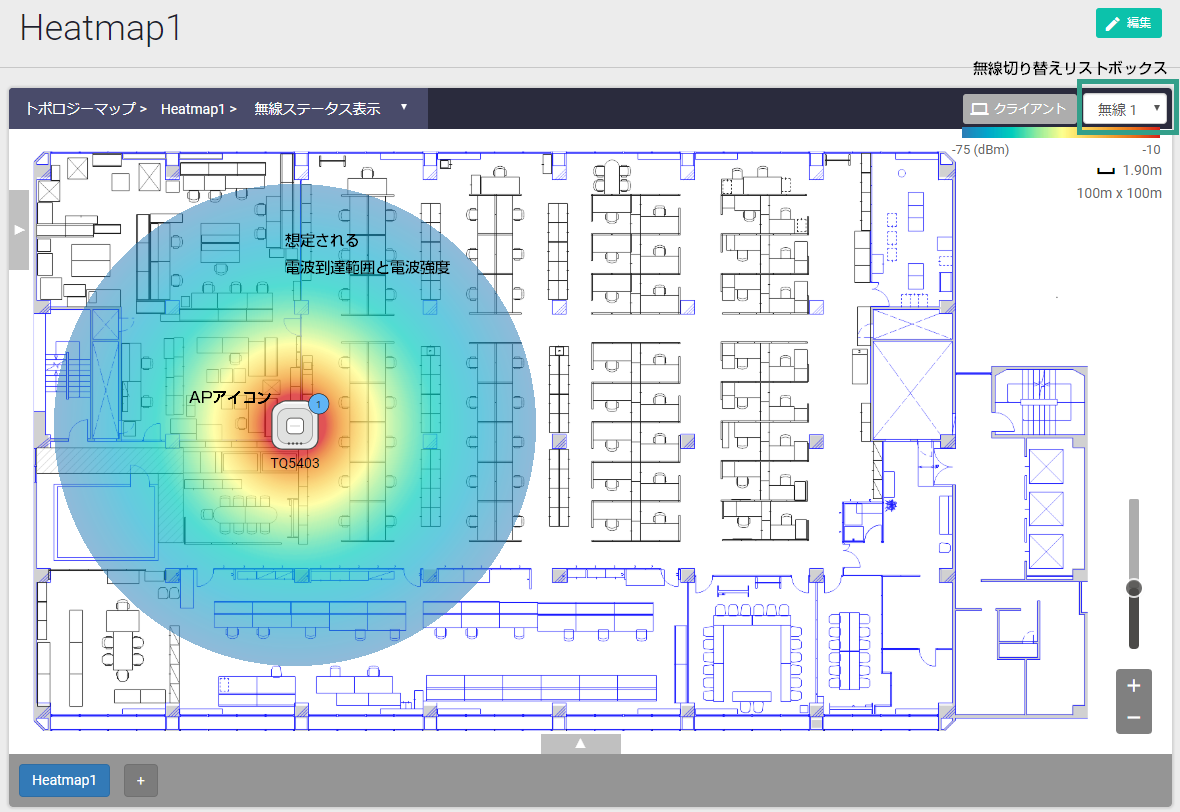Zoom out with the minus button

[1134, 717]
